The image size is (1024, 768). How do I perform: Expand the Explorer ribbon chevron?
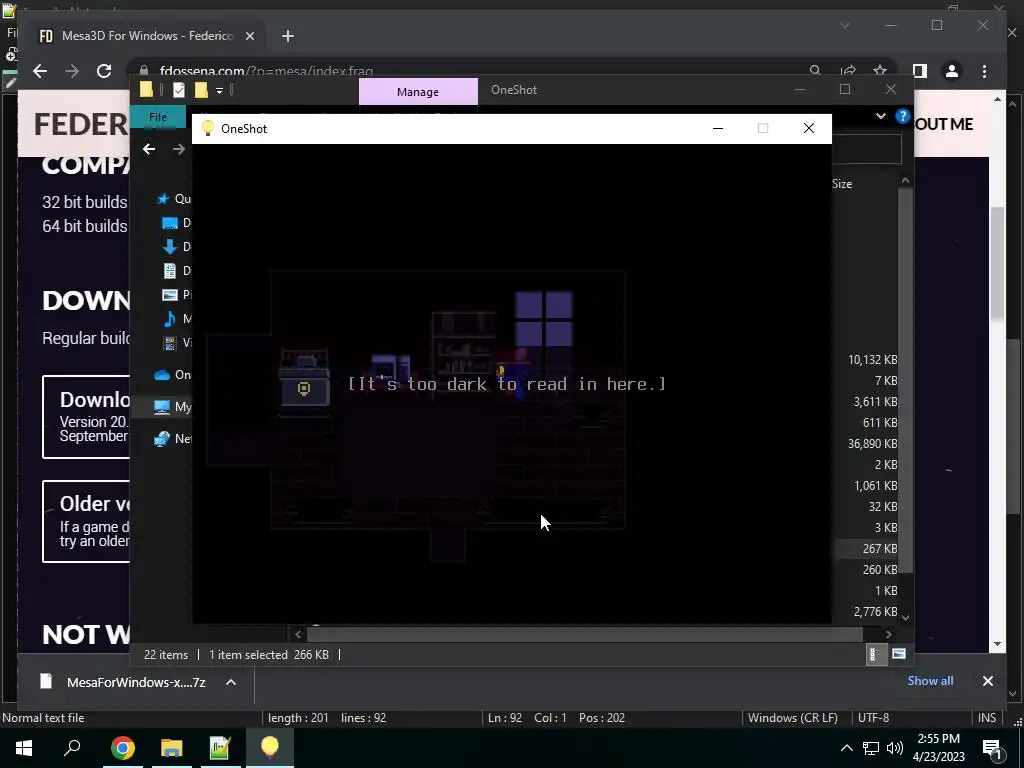[x=880, y=116]
